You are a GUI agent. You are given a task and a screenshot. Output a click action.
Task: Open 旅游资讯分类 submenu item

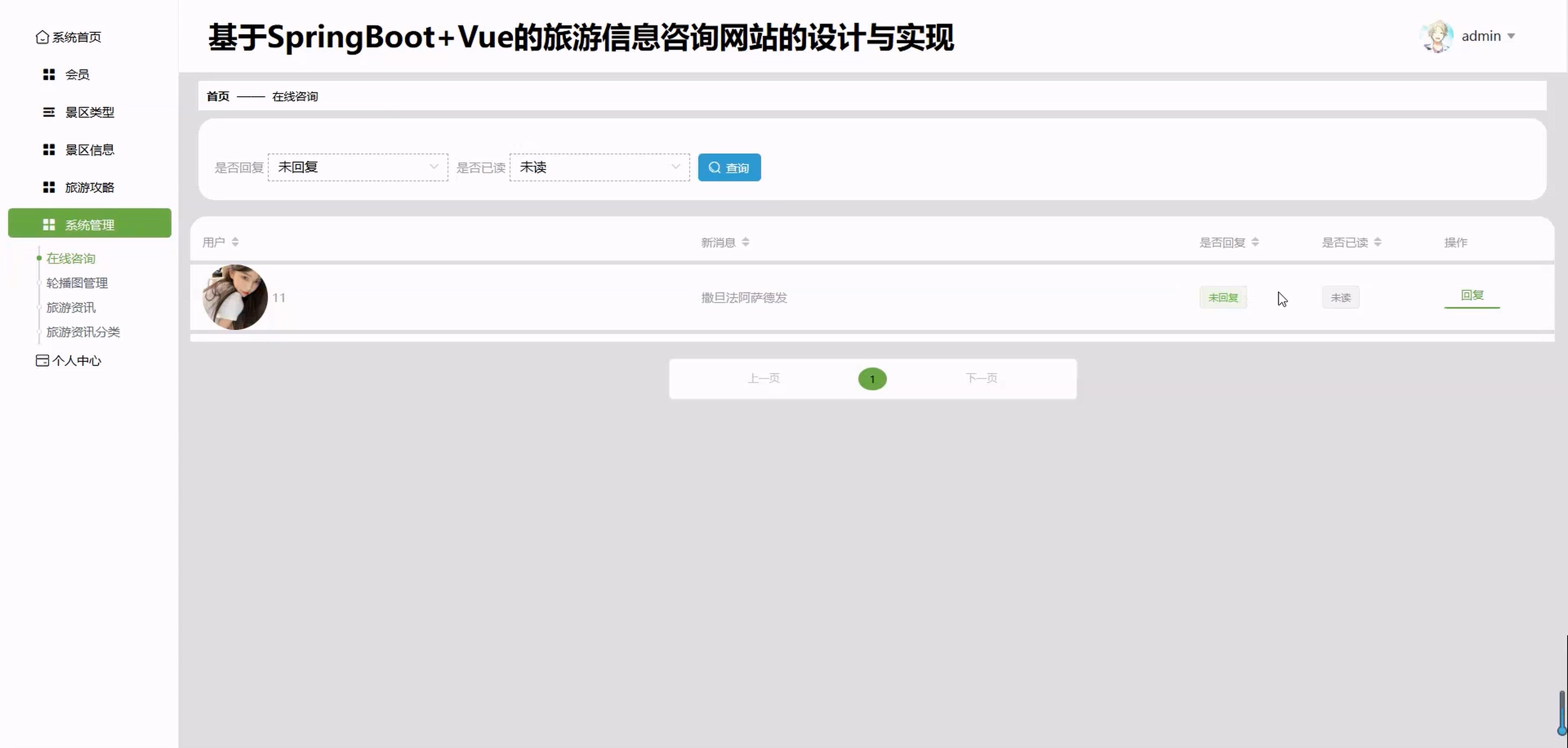[83, 332]
